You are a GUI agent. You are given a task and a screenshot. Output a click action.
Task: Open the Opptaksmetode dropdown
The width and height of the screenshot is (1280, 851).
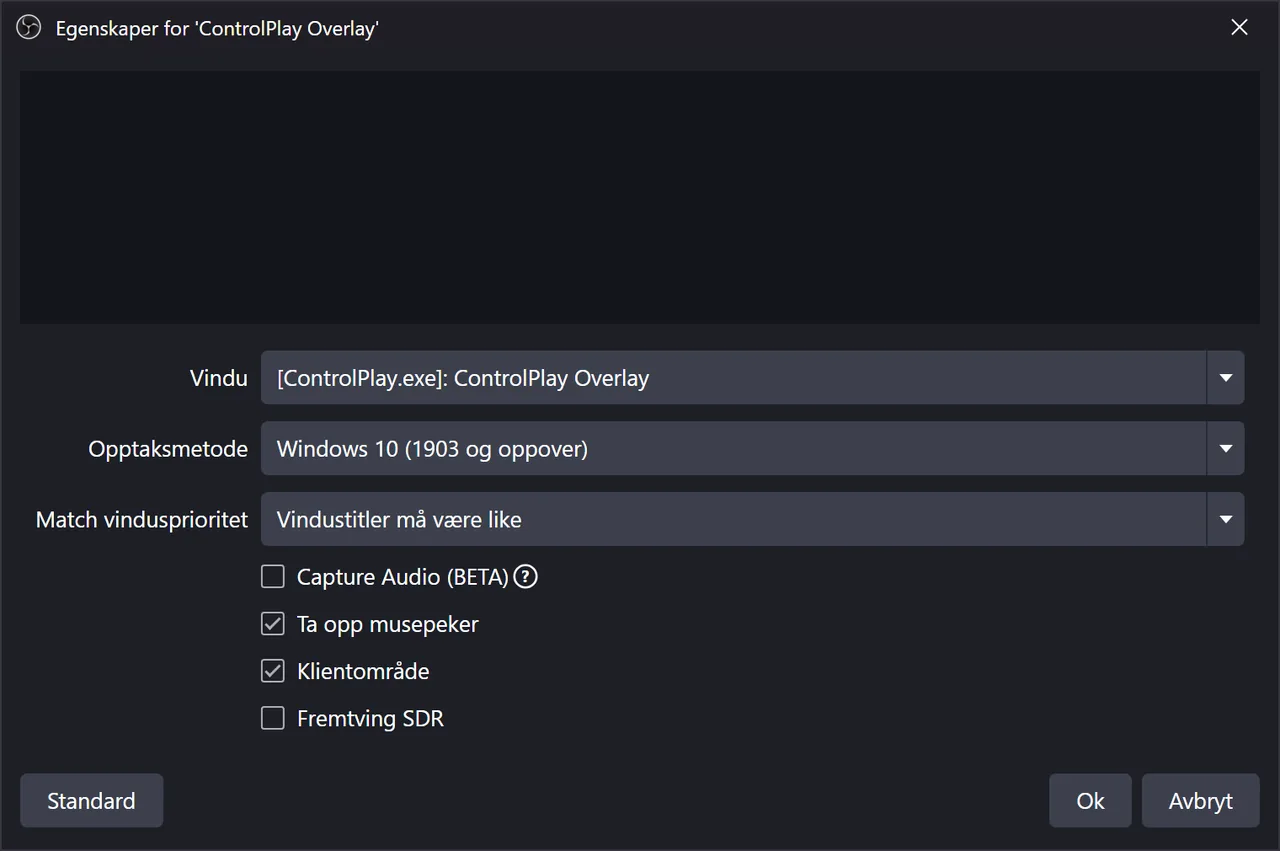[x=752, y=449]
